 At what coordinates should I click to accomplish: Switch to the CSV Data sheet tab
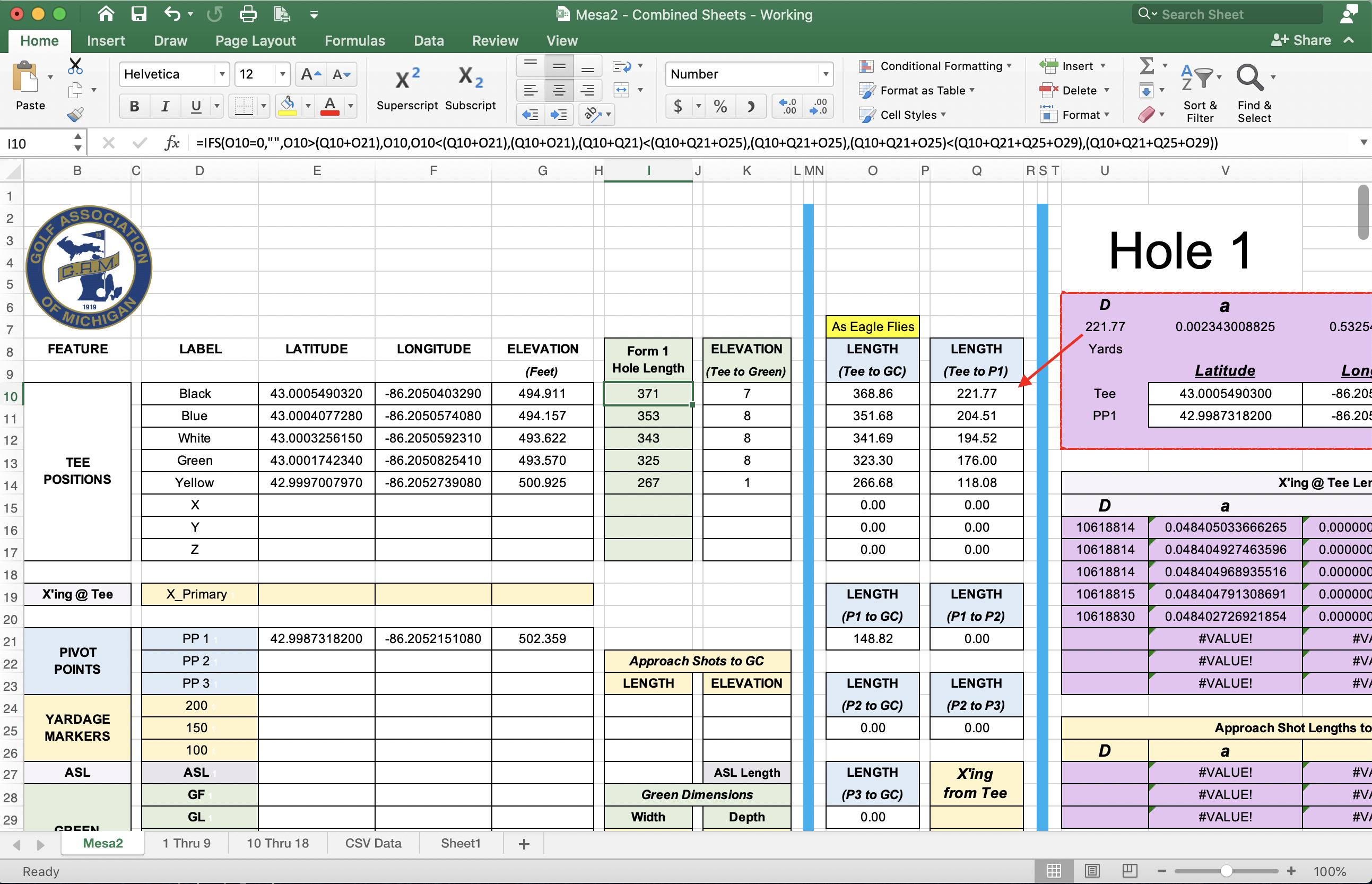[373, 843]
